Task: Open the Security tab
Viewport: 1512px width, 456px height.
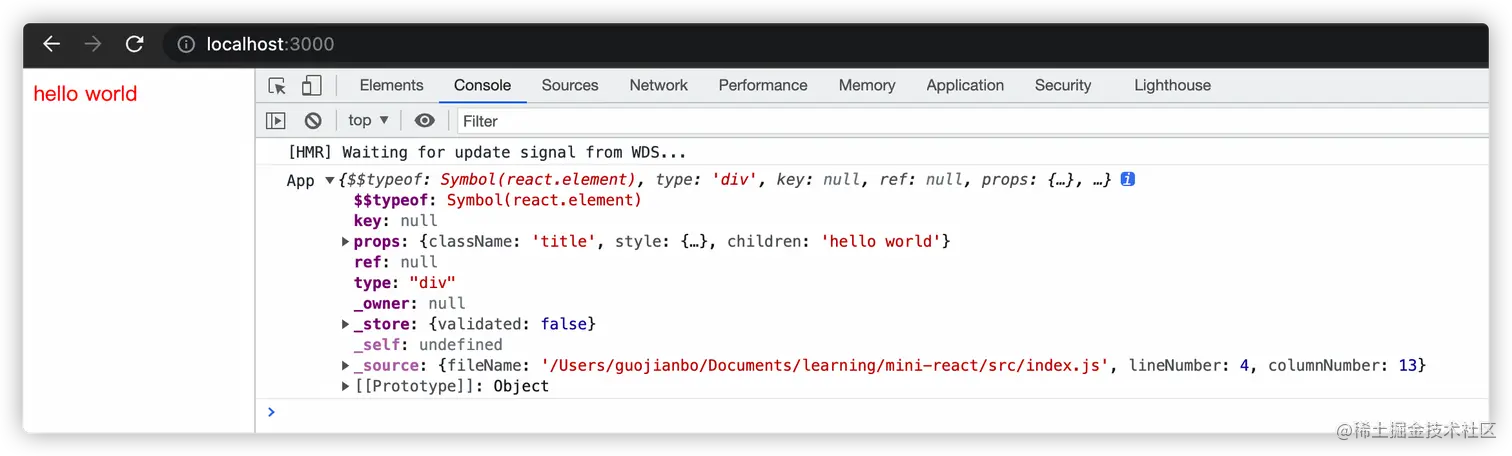Action: coord(1063,85)
